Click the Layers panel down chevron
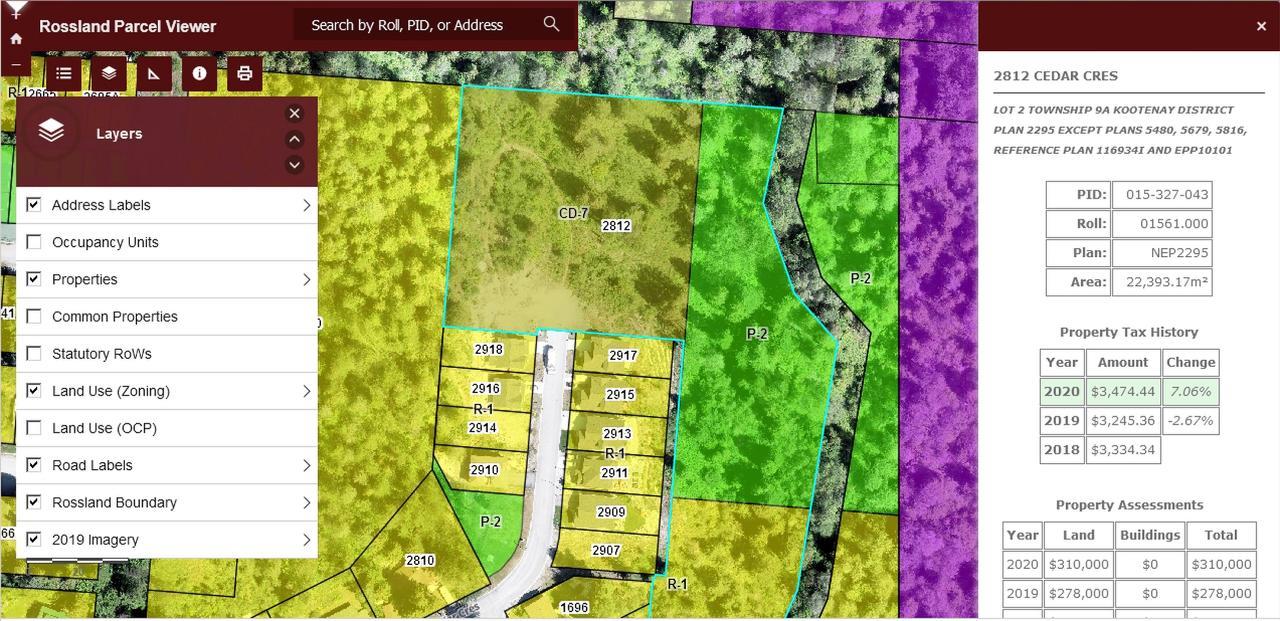1280x621 pixels. coord(294,164)
